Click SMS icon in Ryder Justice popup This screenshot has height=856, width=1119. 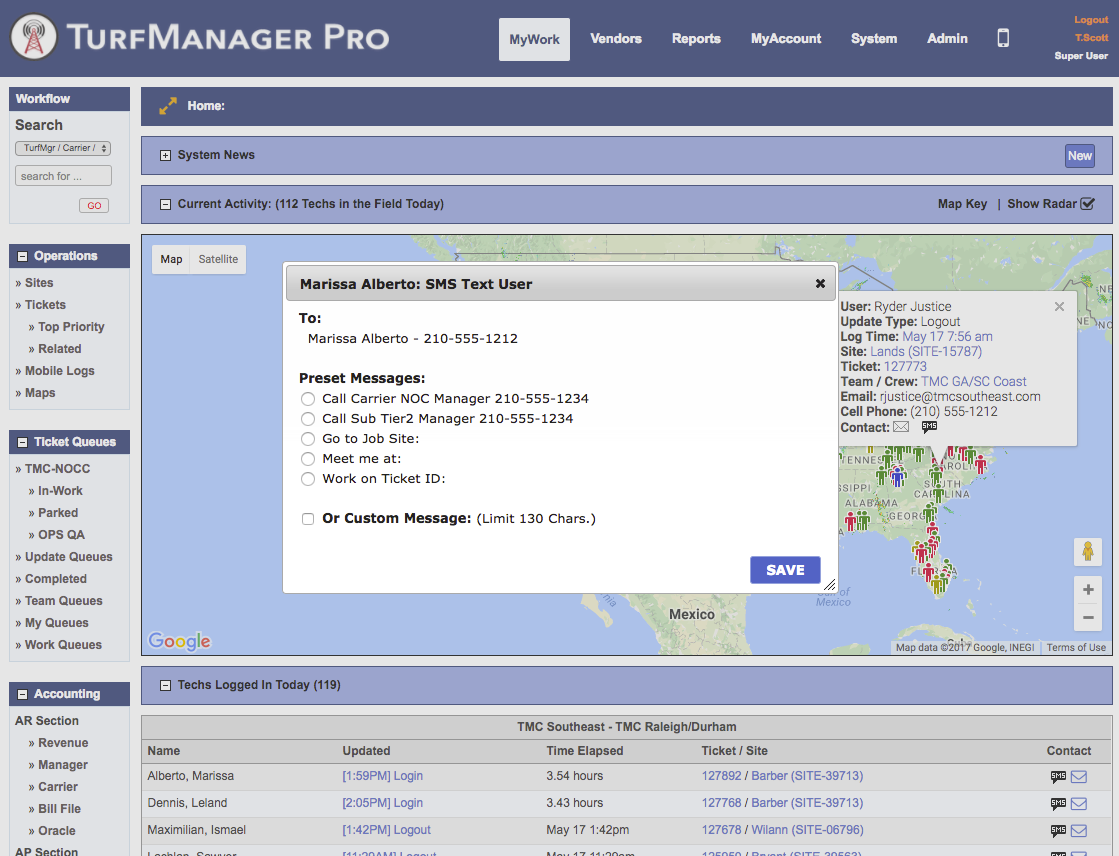[929, 427]
